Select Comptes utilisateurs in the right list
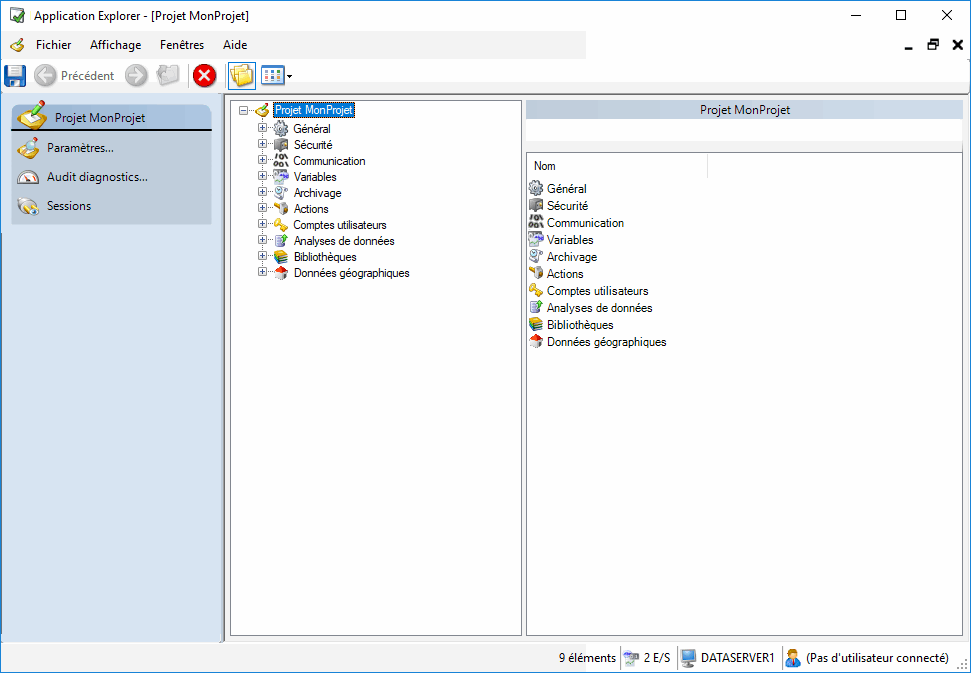Image resolution: width=971 pixels, height=673 pixels. (x=598, y=290)
